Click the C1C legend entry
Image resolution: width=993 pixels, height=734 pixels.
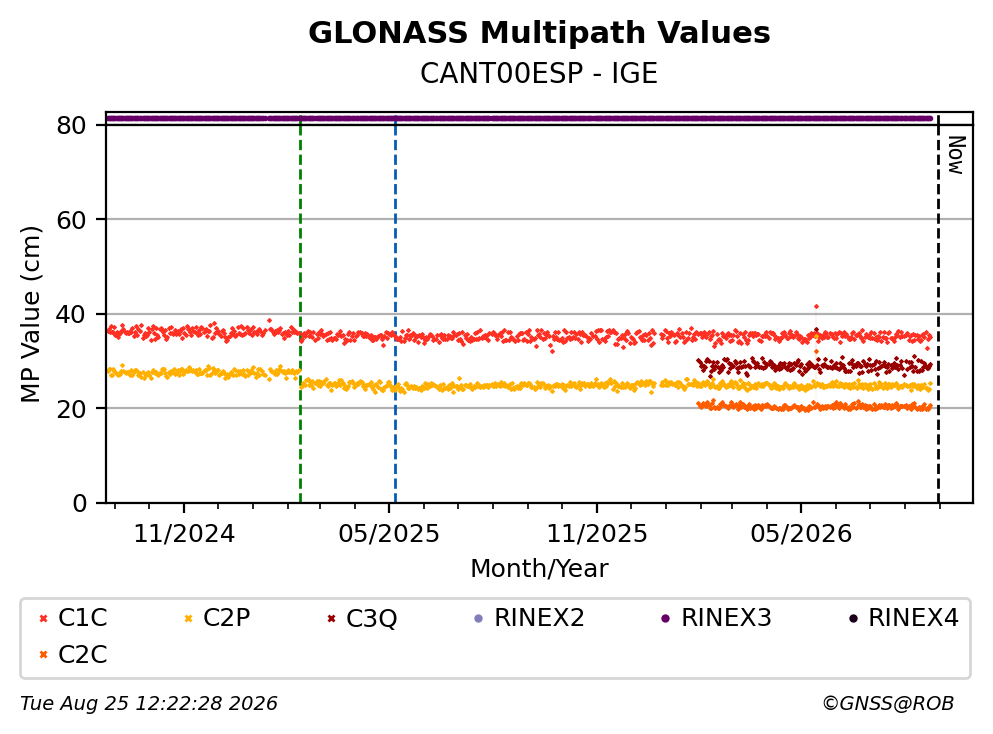tap(73, 617)
